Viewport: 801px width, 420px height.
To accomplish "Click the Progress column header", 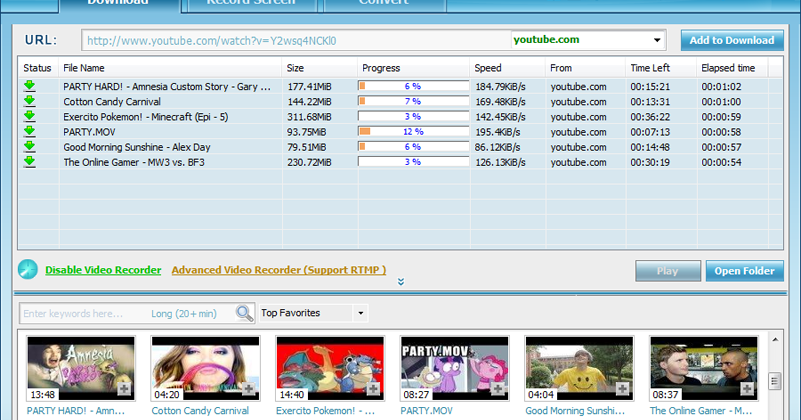I will pos(413,68).
